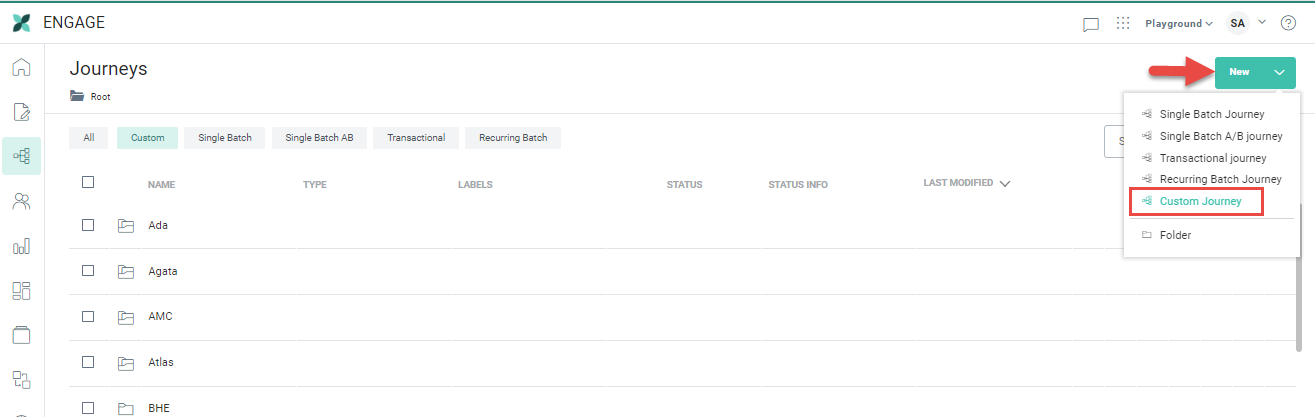Image resolution: width=1315 pixels, height=417 pixels.
Task: Check the select-all checkbox in table header
Action: tap(88, 182)
